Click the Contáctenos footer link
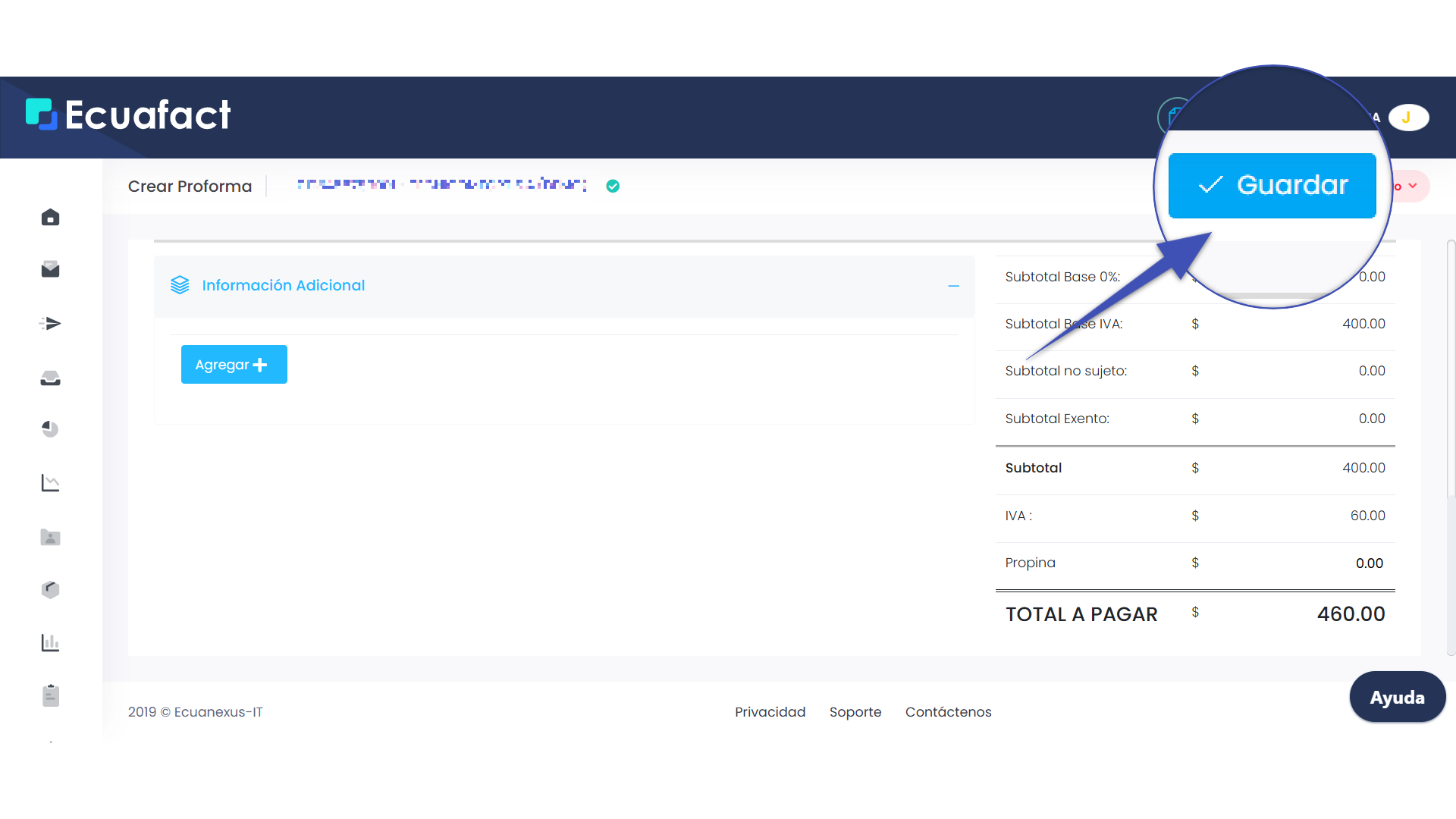This screenshot has width=1456, height=819. [948, 712]
